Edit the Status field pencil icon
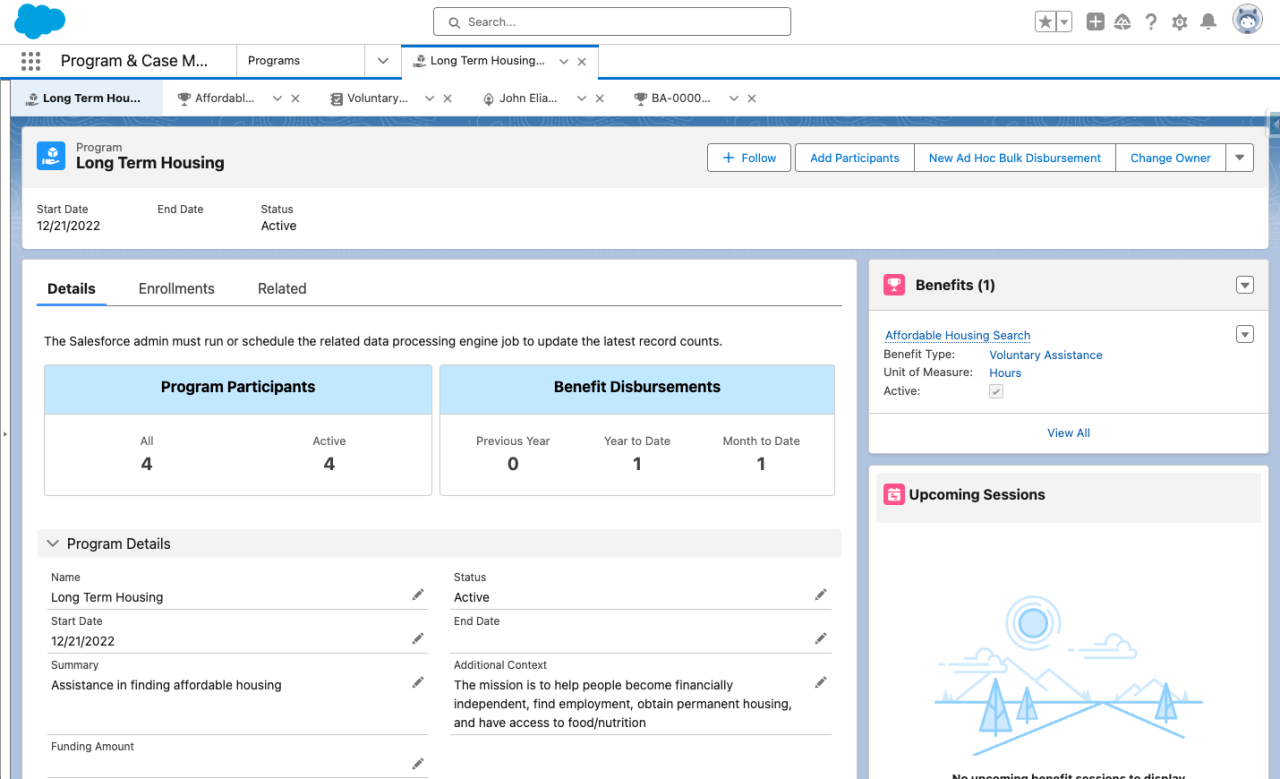1280x779 pixels. pos(821,595)
